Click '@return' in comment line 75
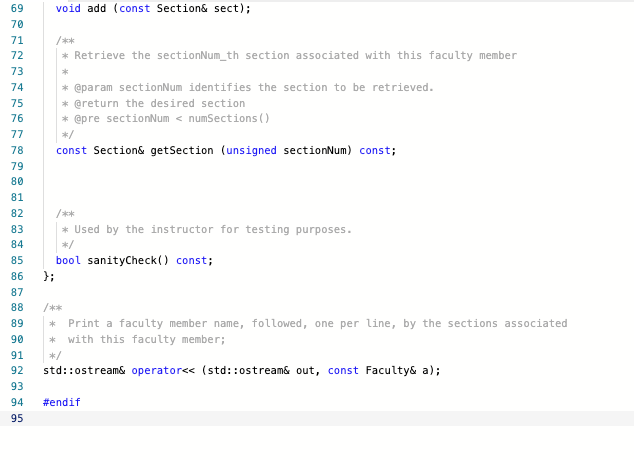The height and width of the screenshot is (460, 634). 97,103
